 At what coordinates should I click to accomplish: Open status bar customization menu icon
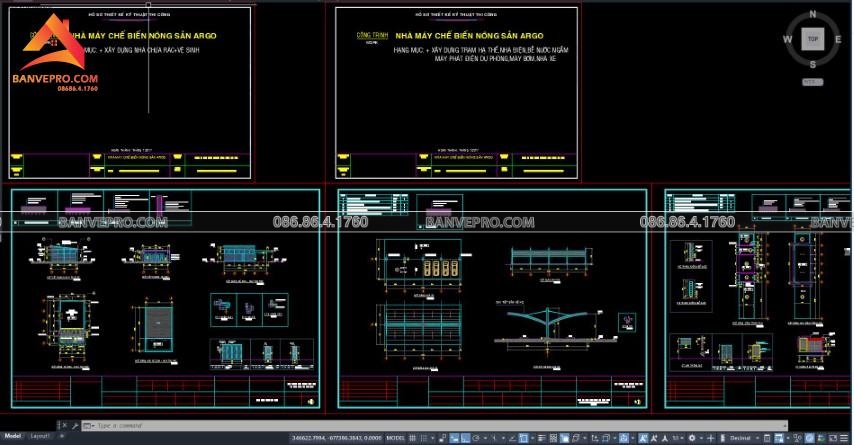click(x=844, y=438)
